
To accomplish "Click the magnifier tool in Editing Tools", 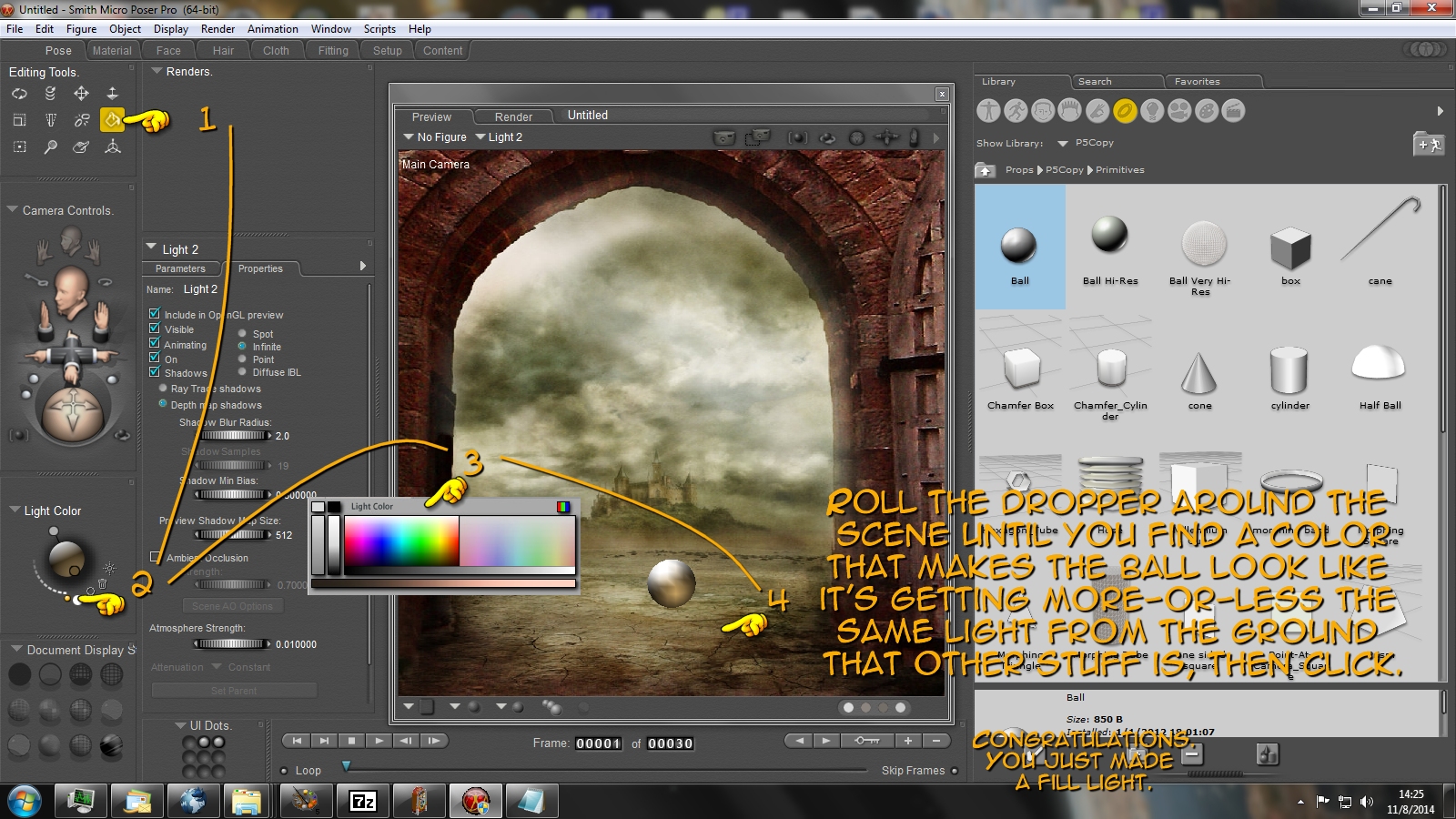I will pyautogui.click(x=51, y=147).
